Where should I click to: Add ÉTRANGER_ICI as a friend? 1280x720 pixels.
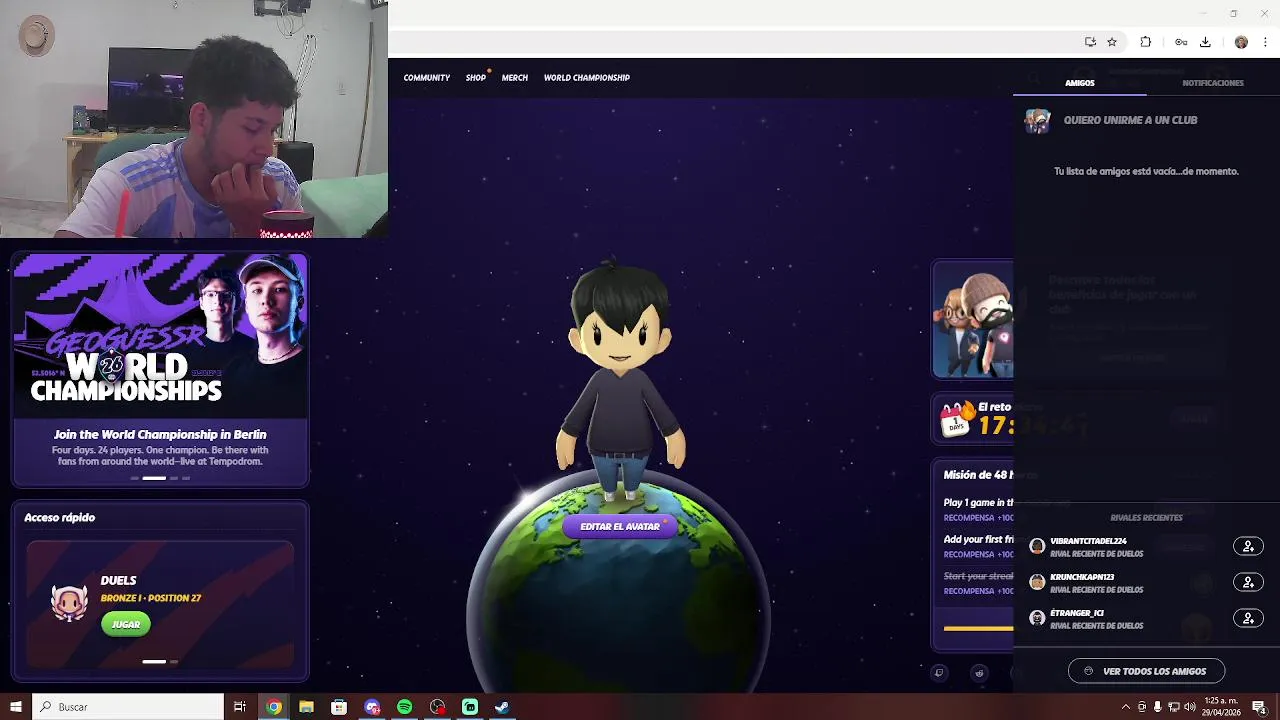[x=1248, y=618]
